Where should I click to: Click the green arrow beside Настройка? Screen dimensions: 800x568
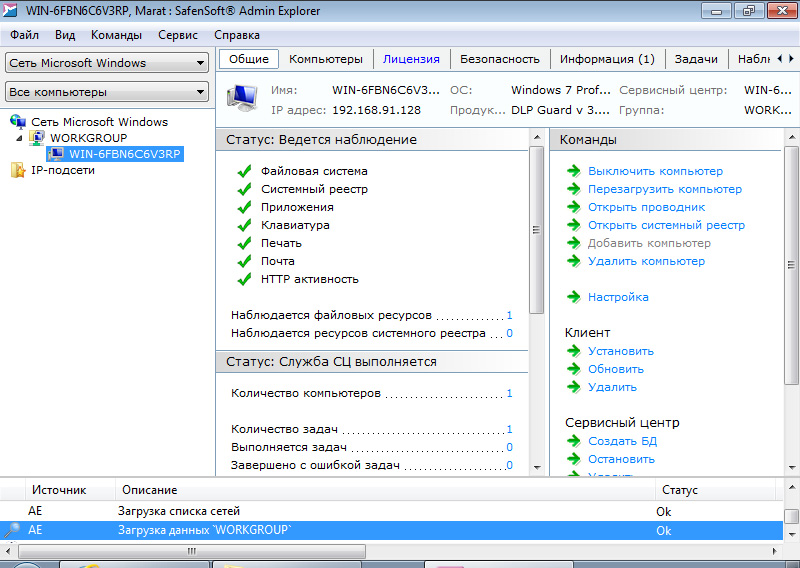[574, 297]
